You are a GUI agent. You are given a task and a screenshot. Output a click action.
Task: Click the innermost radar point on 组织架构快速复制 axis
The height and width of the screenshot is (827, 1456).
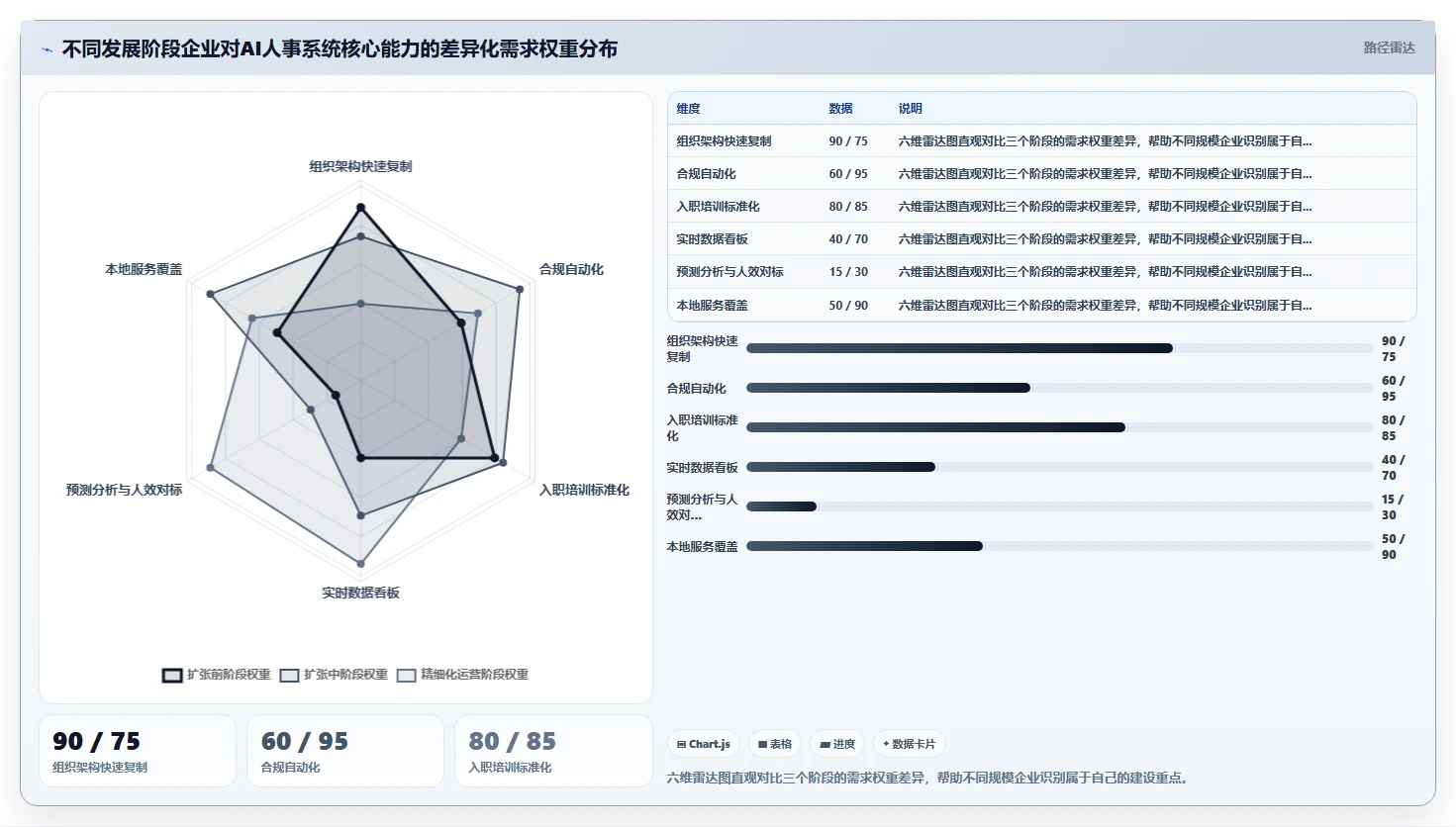coord(361,304)
